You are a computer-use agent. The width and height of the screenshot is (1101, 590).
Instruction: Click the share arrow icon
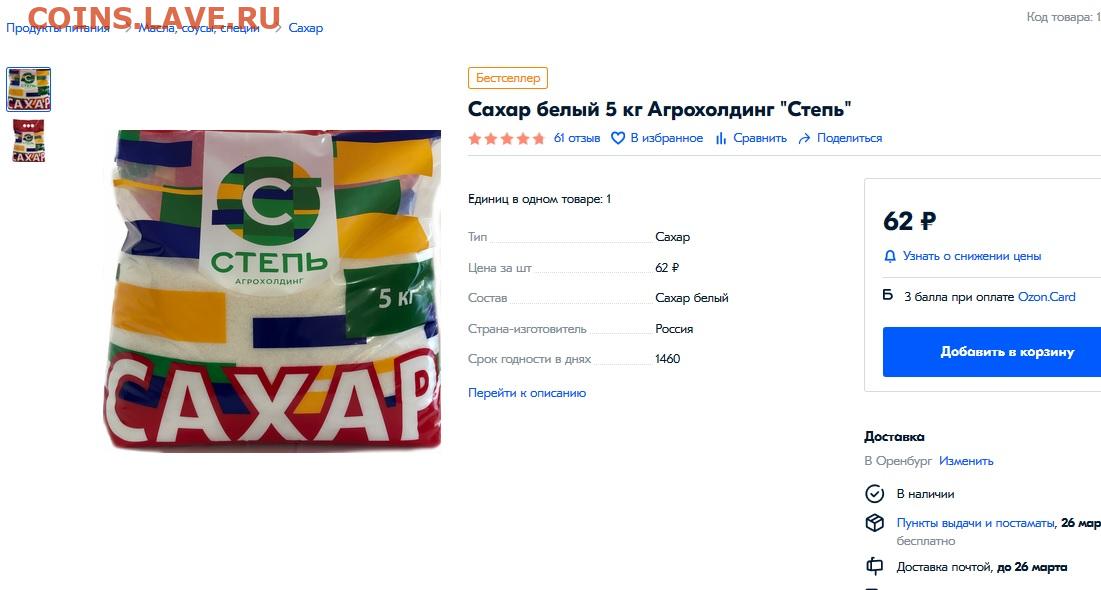(804, 138)
